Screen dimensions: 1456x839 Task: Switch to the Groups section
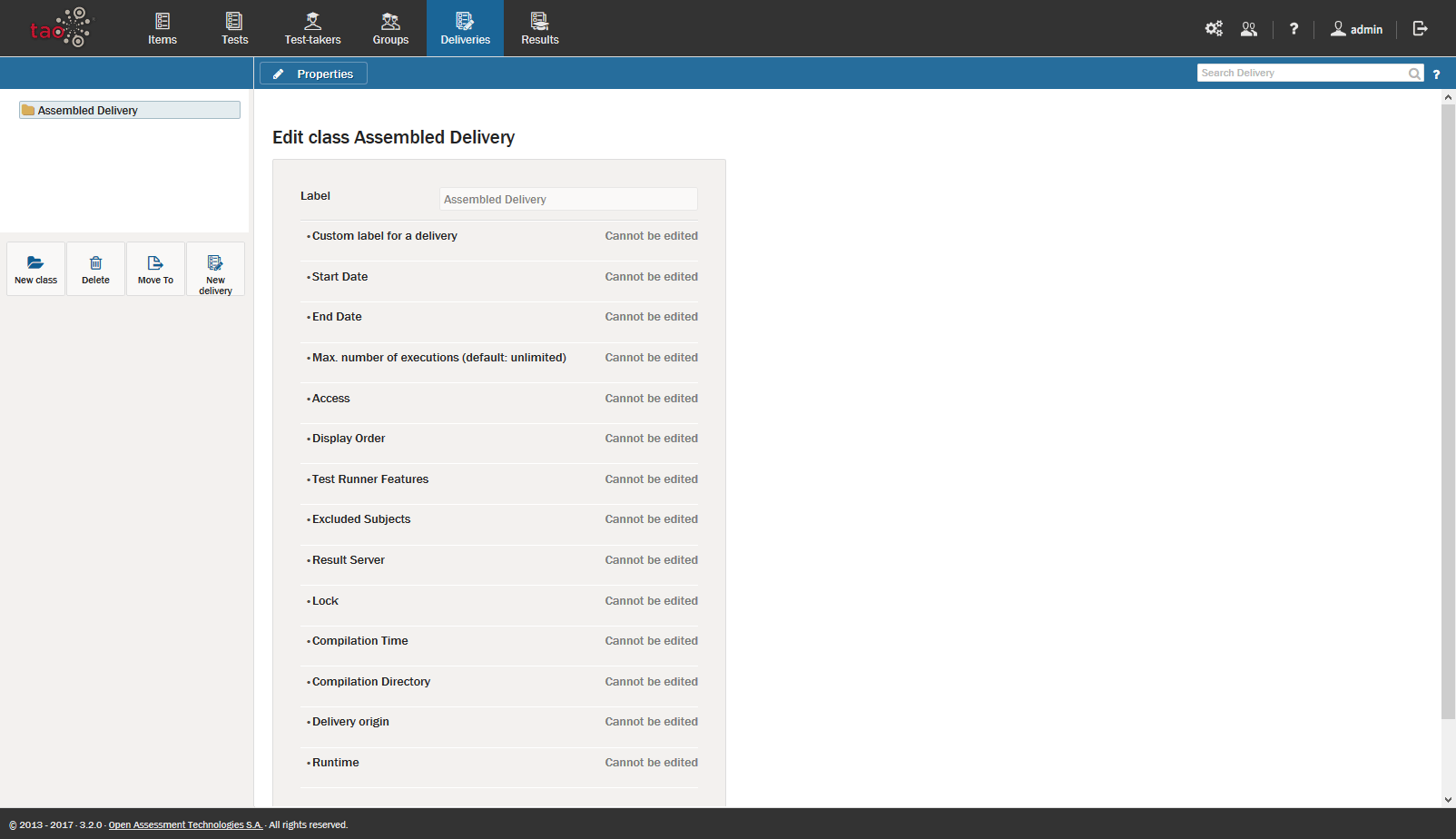(390, 28)
